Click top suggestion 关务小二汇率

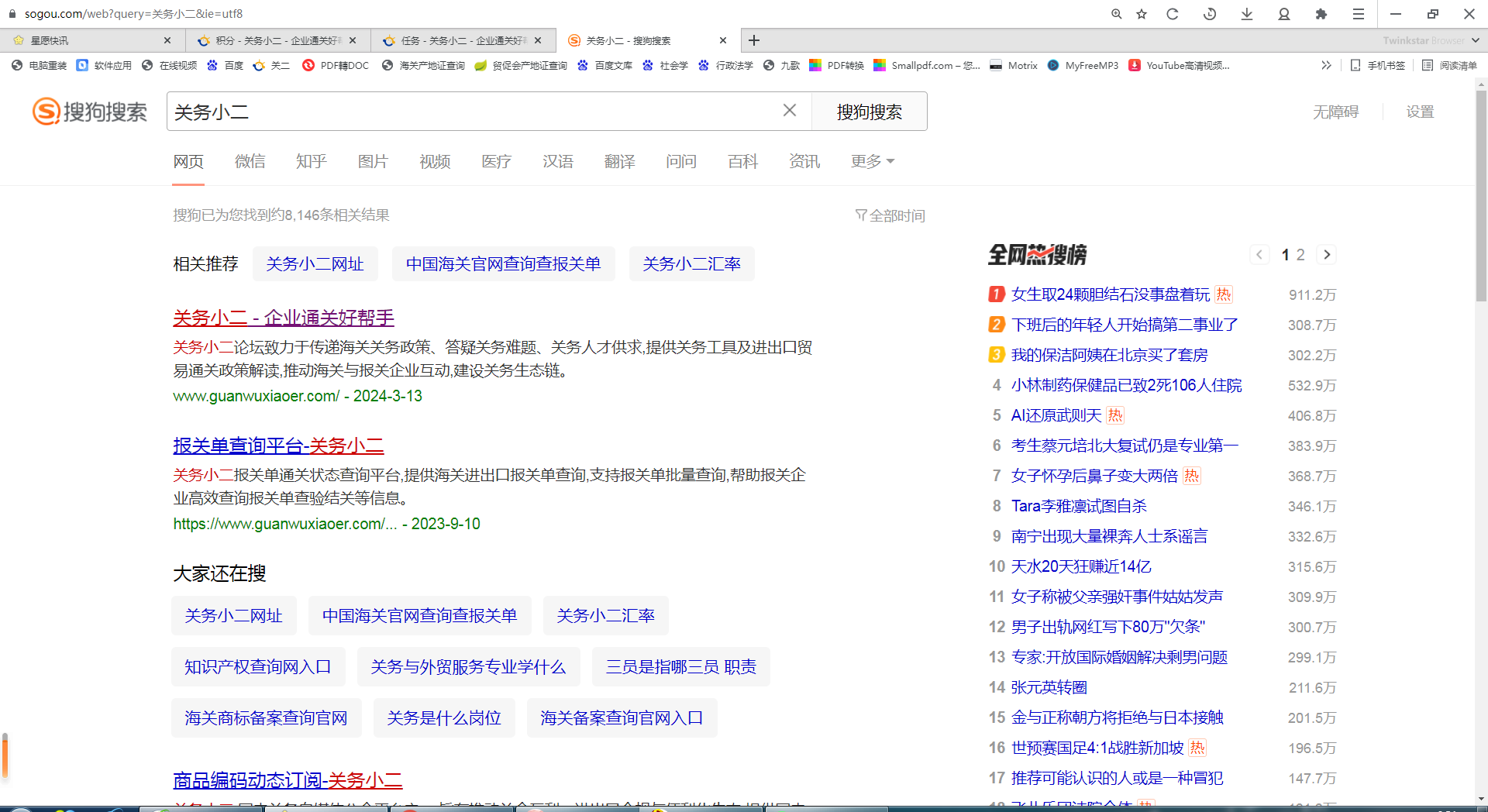click(691, 264)
